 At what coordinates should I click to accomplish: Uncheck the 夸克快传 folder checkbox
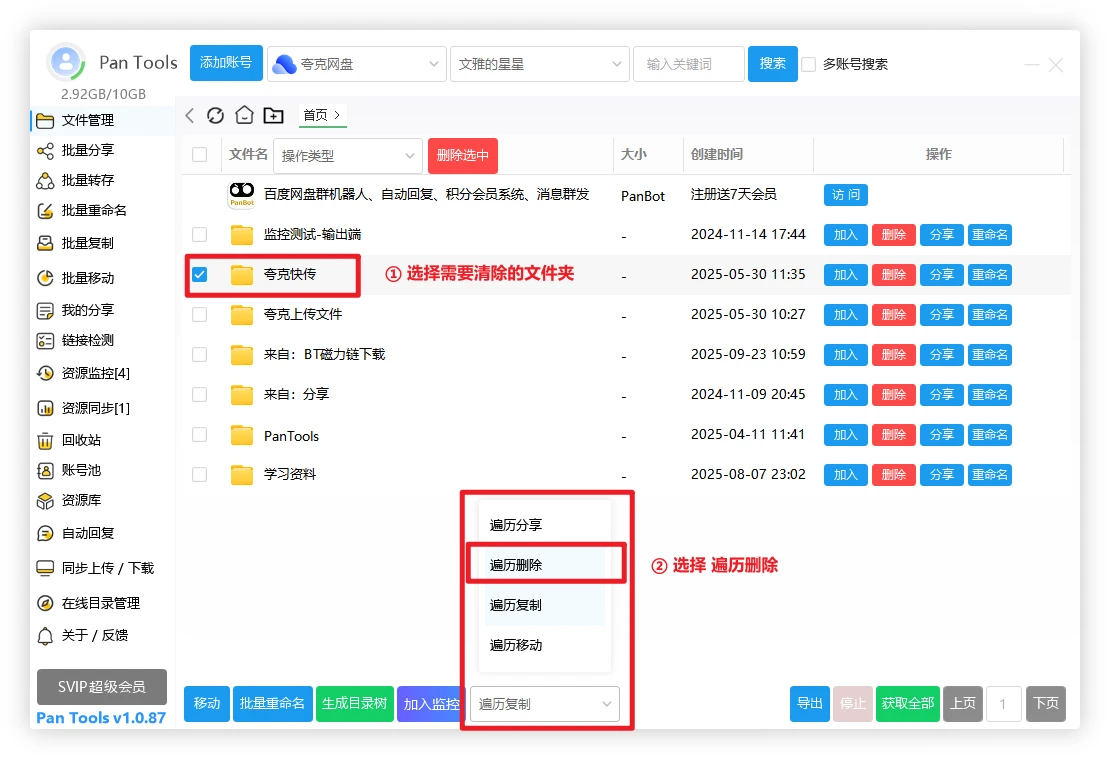pyautogui.click(x=200, y=274)
